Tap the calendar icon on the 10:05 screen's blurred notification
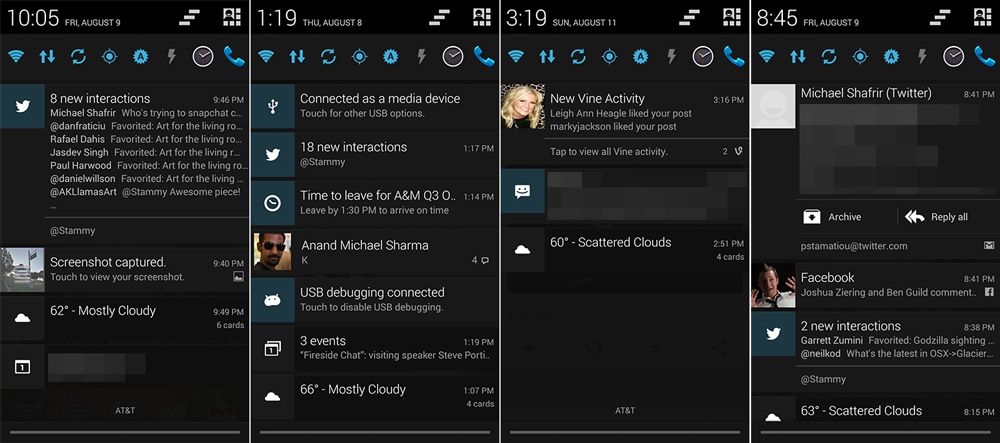The image size is (1000, 443). 22,367
